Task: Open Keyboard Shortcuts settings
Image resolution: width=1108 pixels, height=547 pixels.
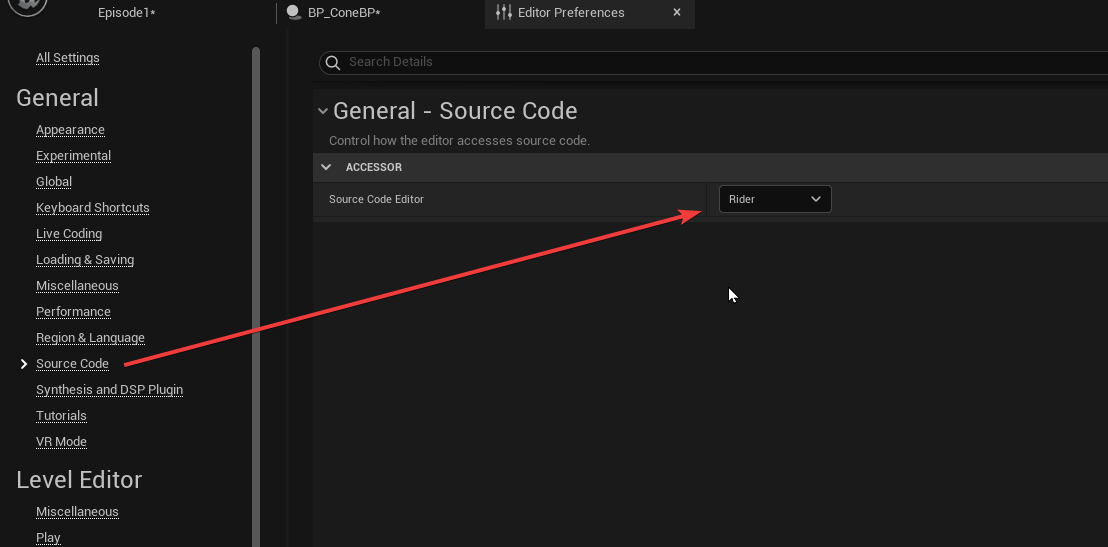Action: (x=93, y=208)
